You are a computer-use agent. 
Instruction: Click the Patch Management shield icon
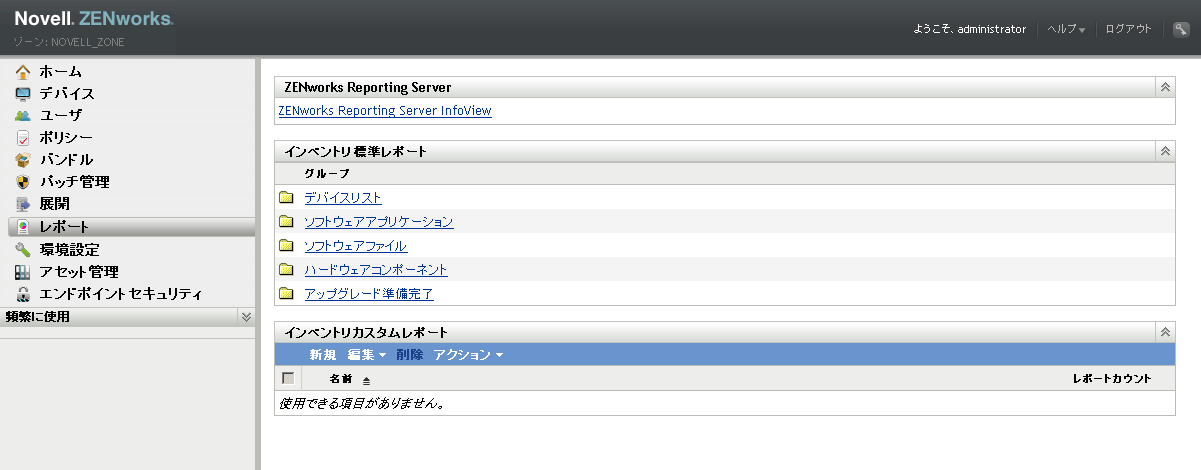point(23,182)
